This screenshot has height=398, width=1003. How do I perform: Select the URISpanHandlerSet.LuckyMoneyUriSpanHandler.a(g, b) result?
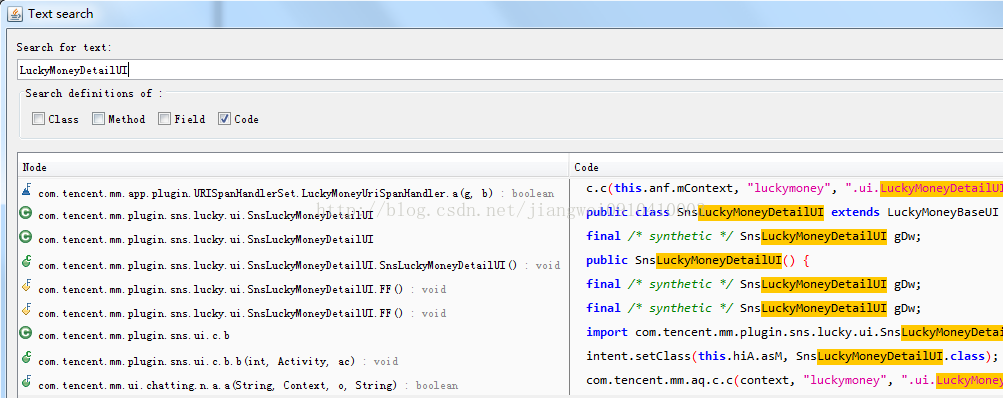tap(297, 193)
